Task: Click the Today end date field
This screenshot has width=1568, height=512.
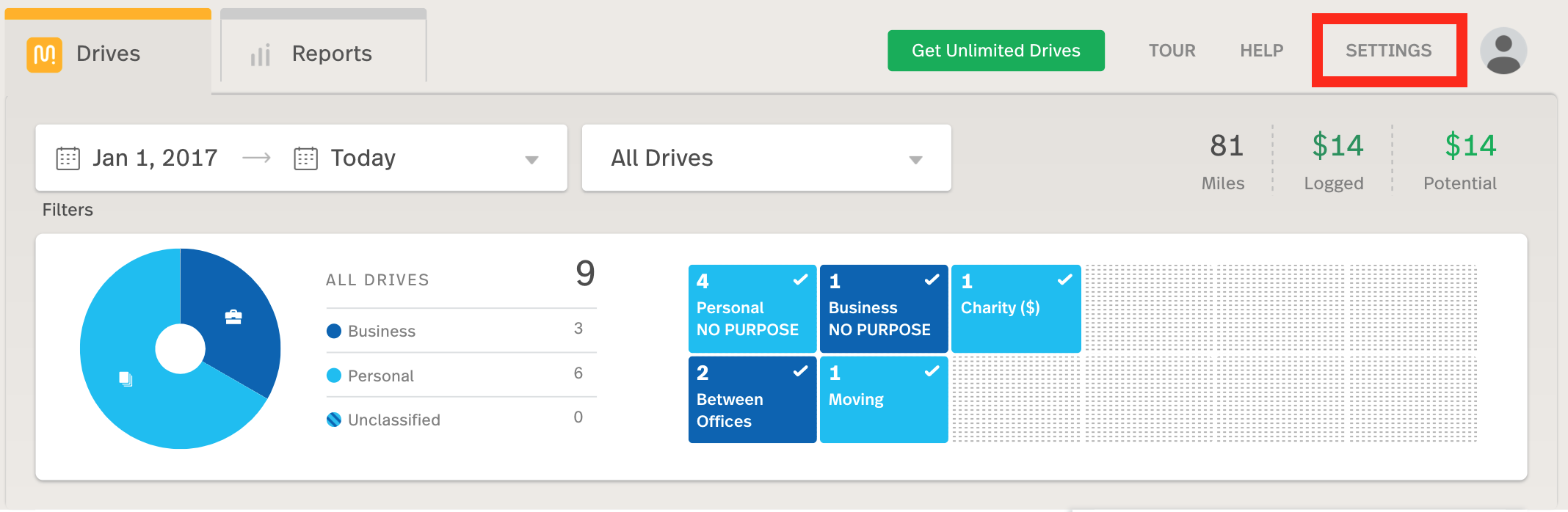Action: pos(363,158)
